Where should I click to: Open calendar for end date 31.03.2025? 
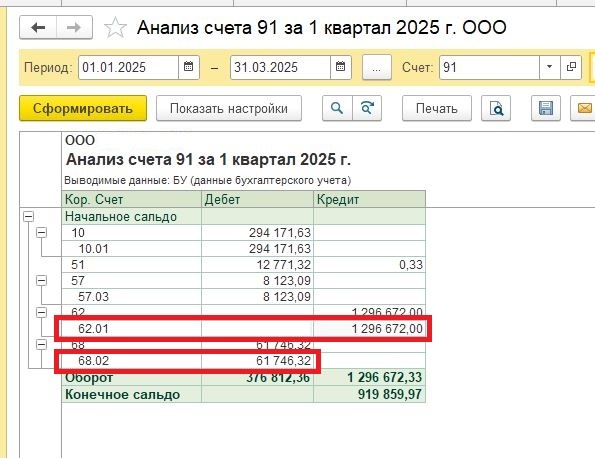pos(341,67)
